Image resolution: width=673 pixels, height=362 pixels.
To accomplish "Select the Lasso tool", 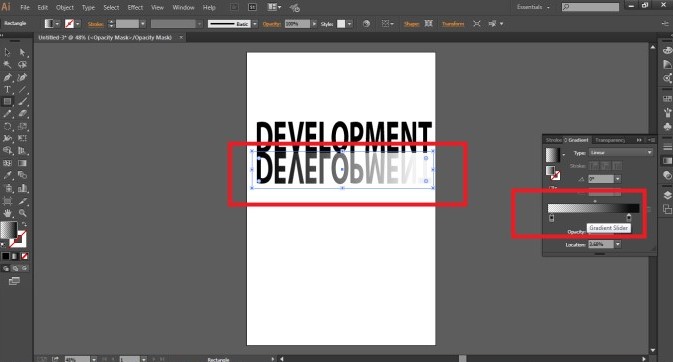I will click(x=22, y=65).
